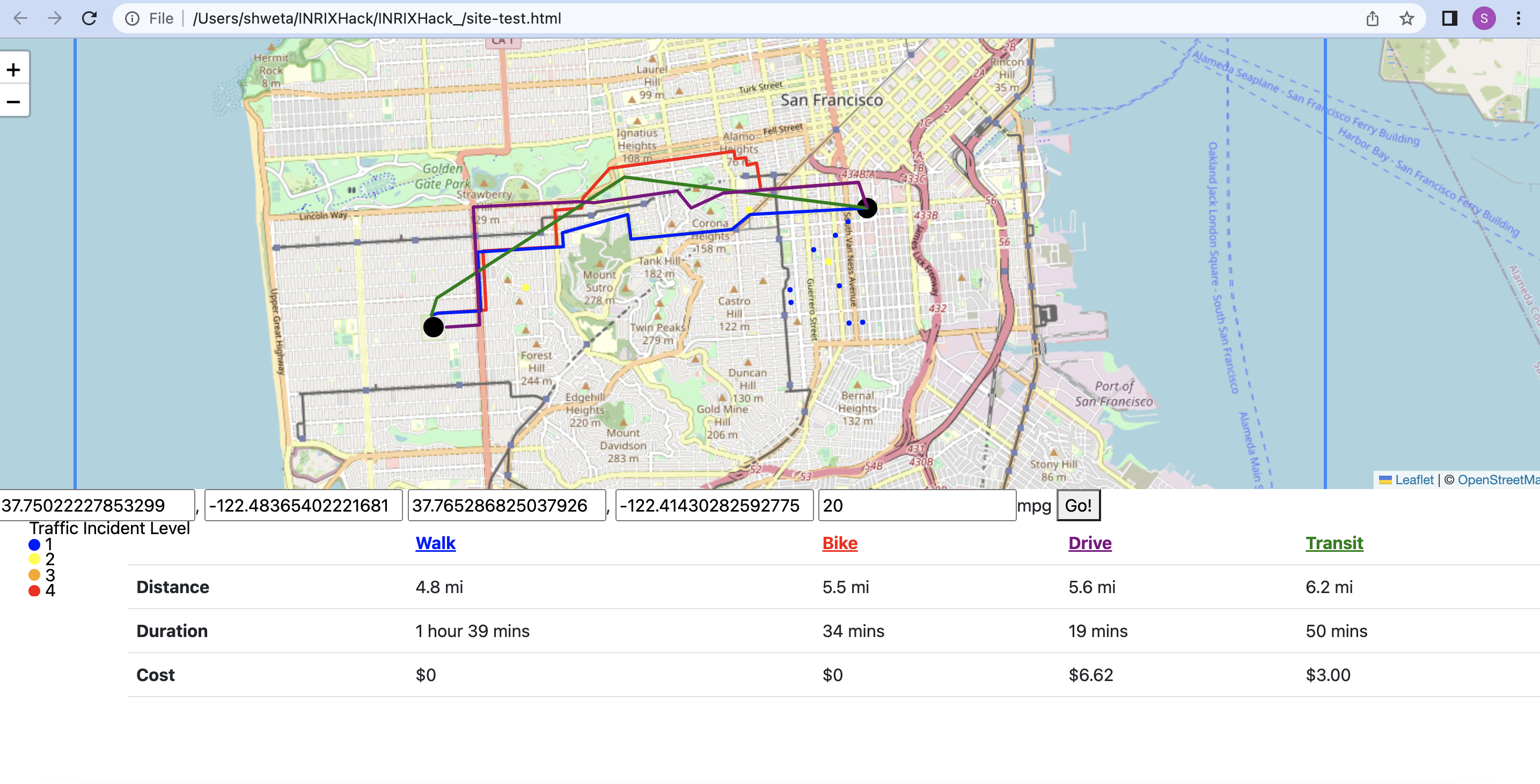Click the map zoom out minus button

point(14,101)
